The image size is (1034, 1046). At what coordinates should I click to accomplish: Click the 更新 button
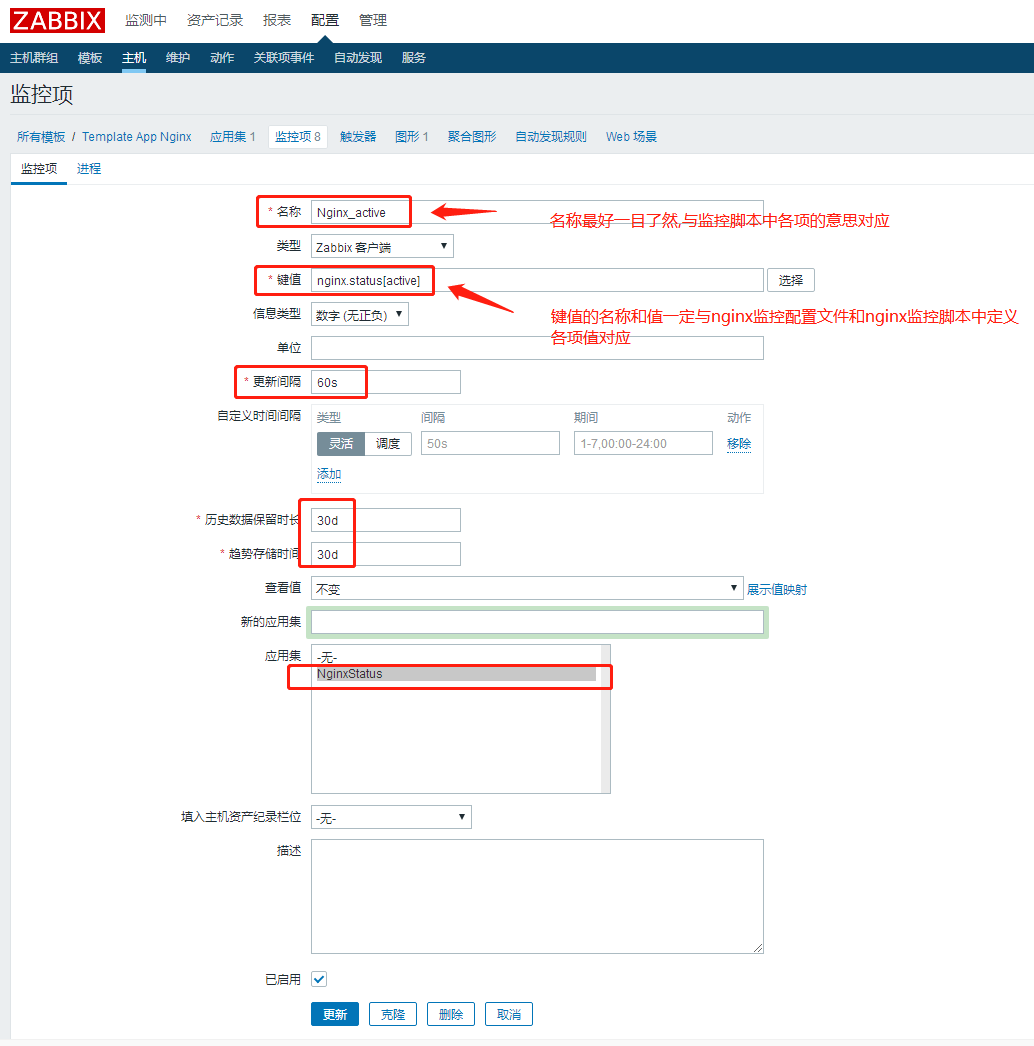point(335,1014)
